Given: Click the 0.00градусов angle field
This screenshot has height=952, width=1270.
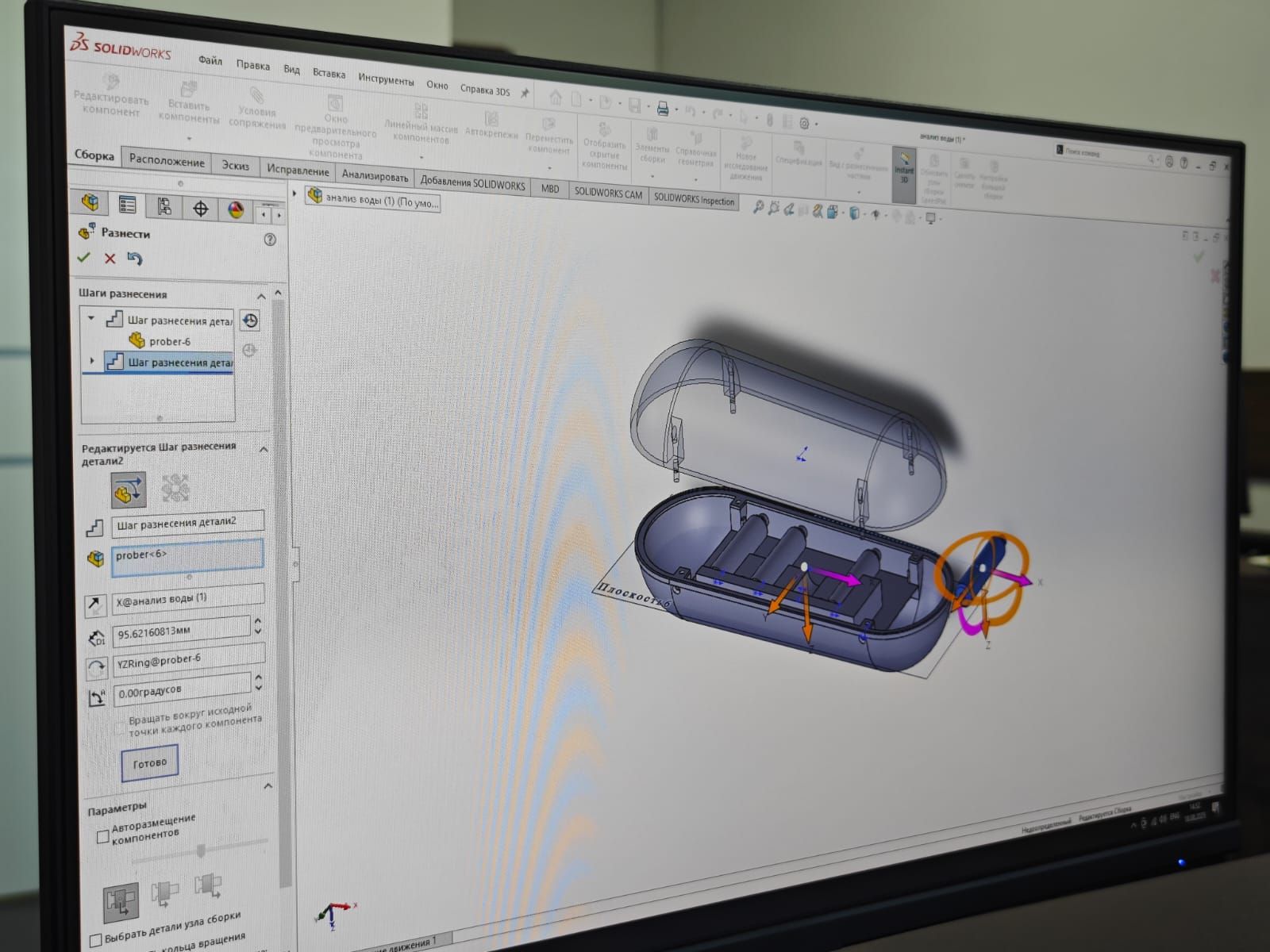Looking at the screenshot, I should [183, 689].
